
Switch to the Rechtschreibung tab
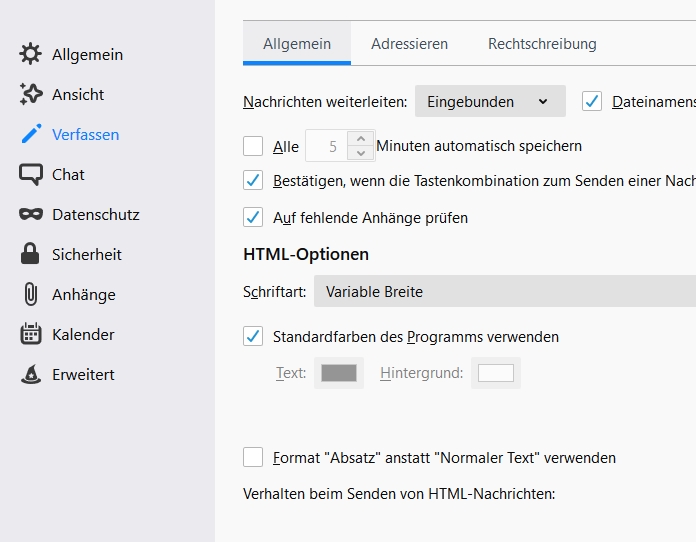pos(542,44)
